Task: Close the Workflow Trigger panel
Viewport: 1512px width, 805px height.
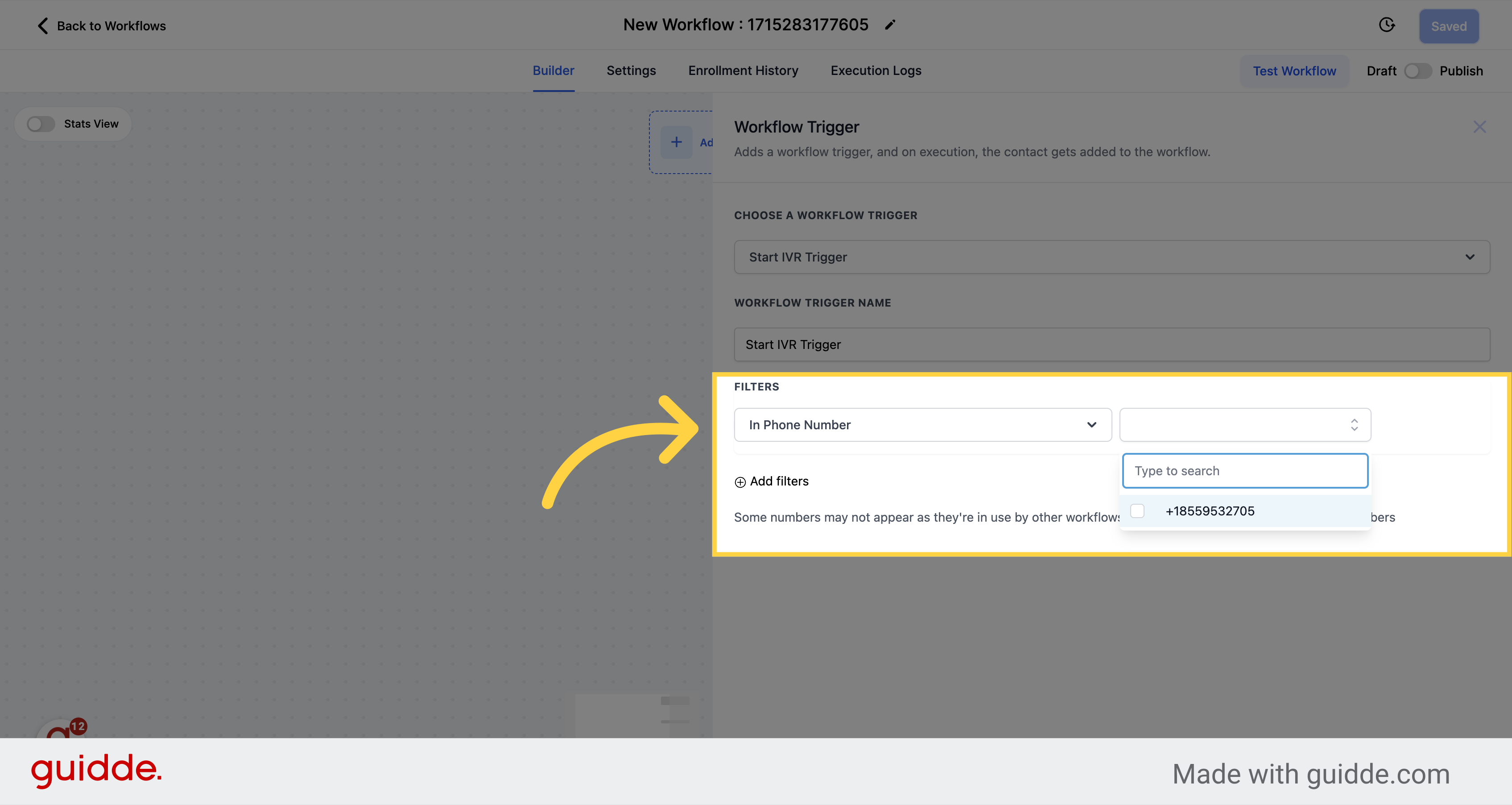Action: point(1479,127)
